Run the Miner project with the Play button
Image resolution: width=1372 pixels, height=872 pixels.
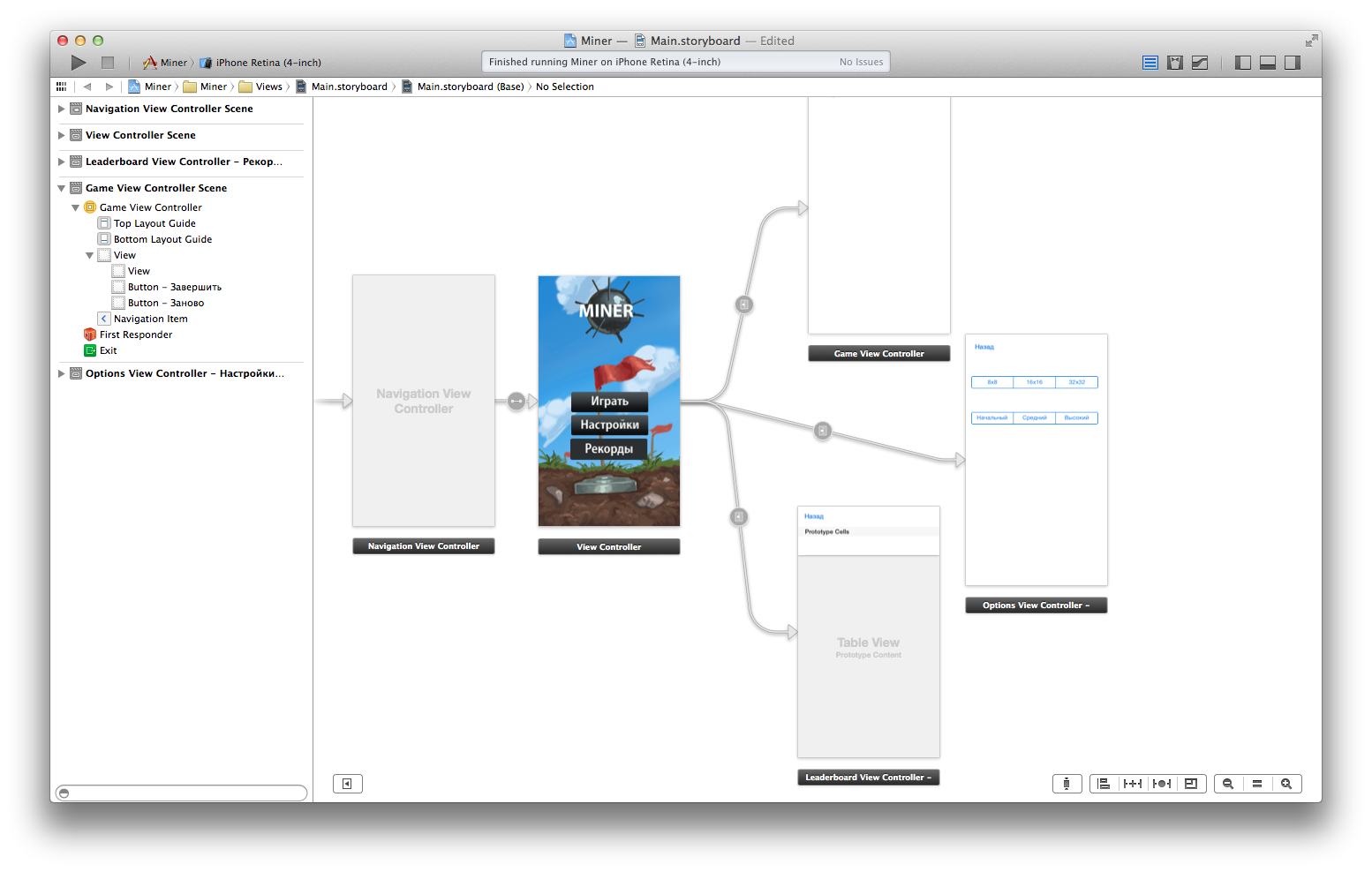click(x=79, y=63)
